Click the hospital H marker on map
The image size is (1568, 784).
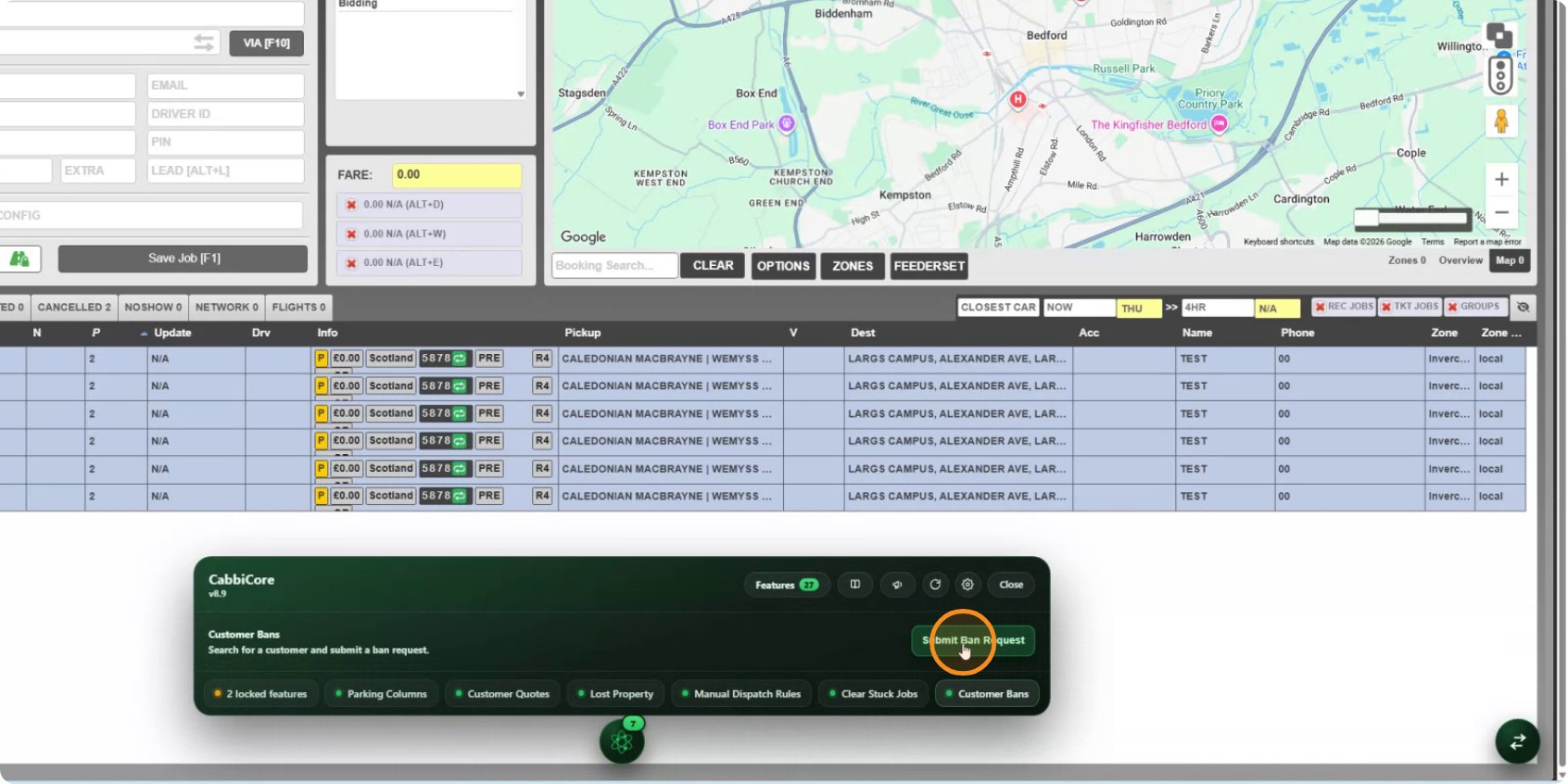click(1018, 99)
